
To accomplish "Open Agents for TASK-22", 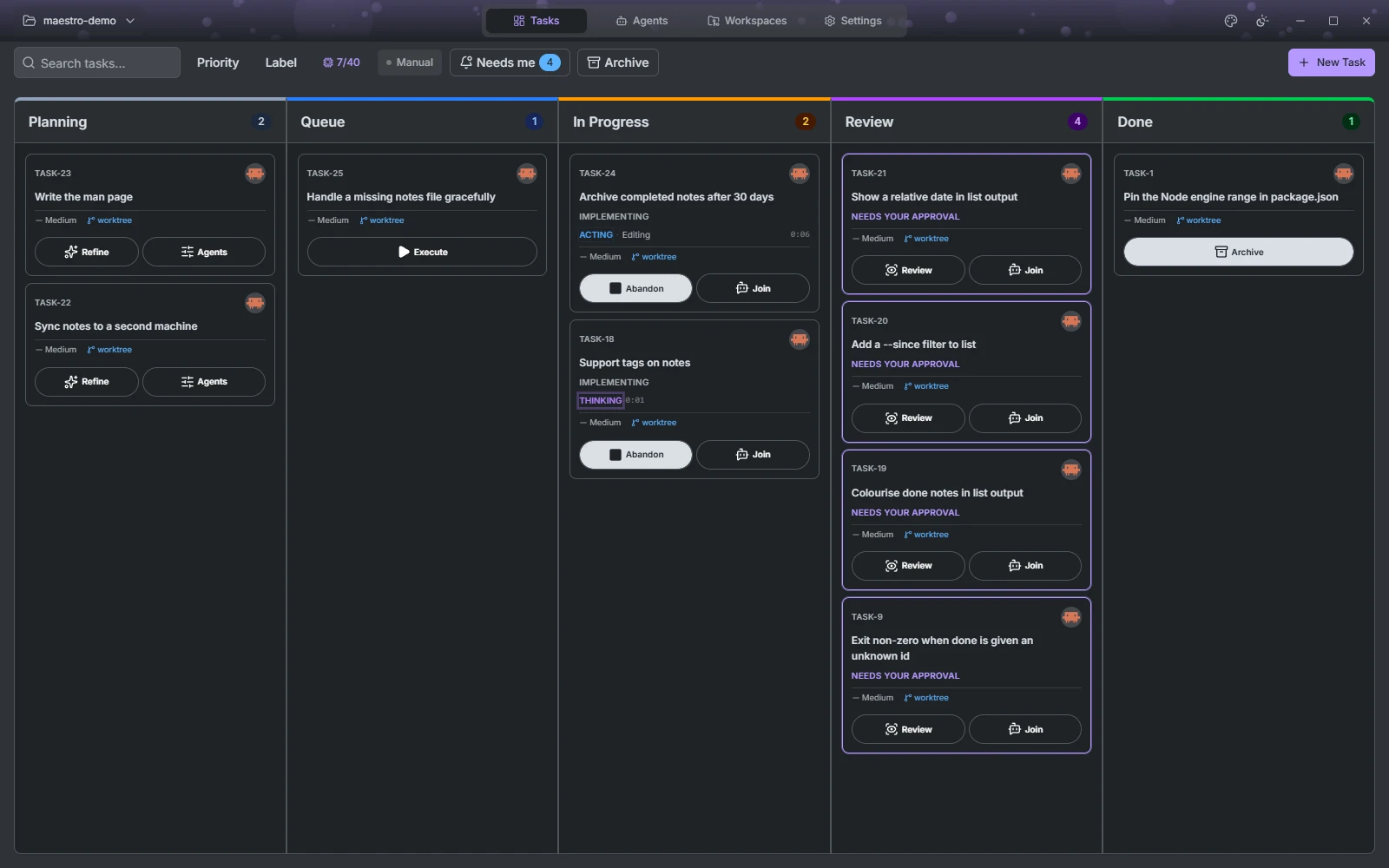I will pos(204,382).
